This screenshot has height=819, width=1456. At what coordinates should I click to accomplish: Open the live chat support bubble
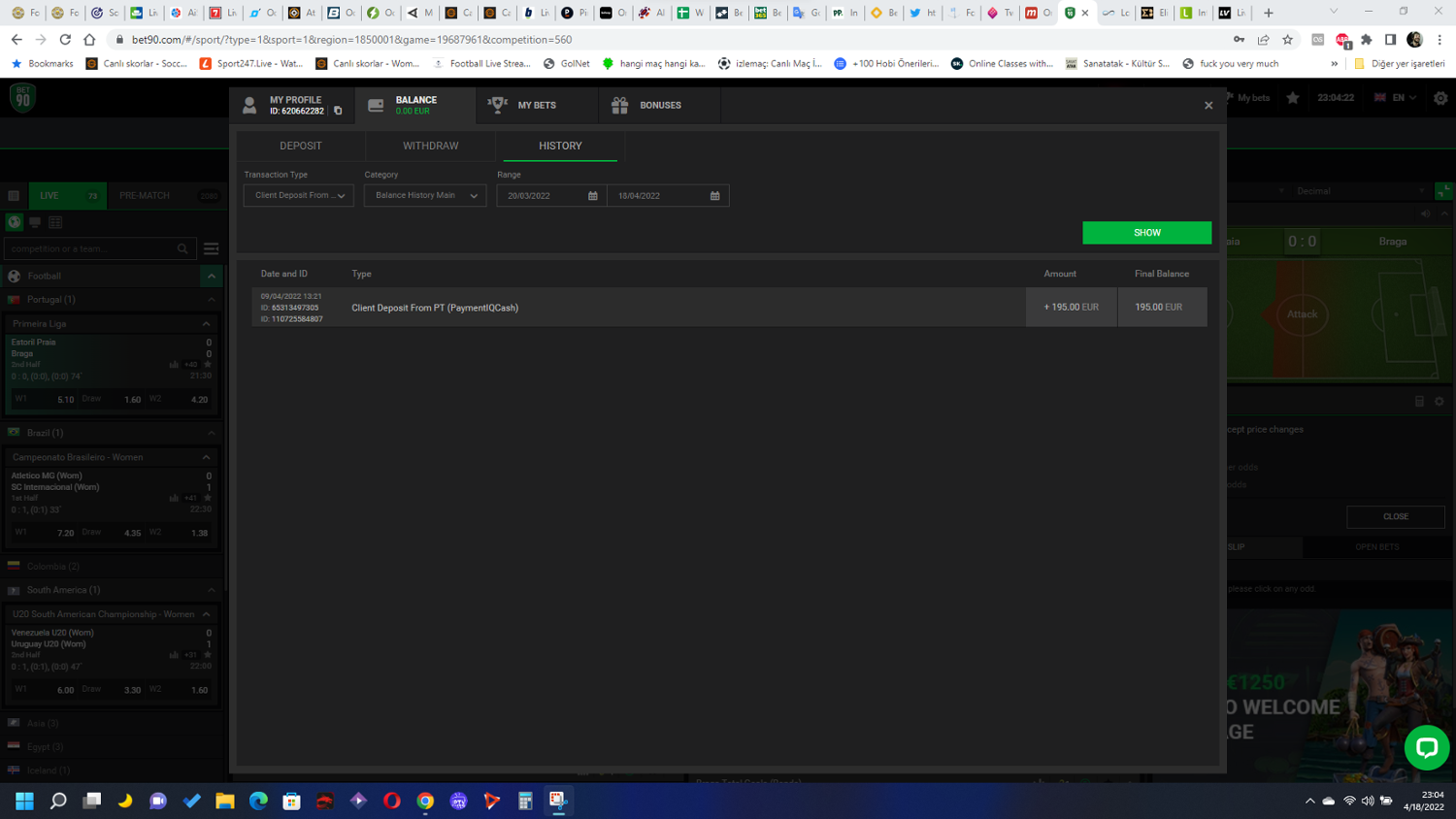(1426, 747)
